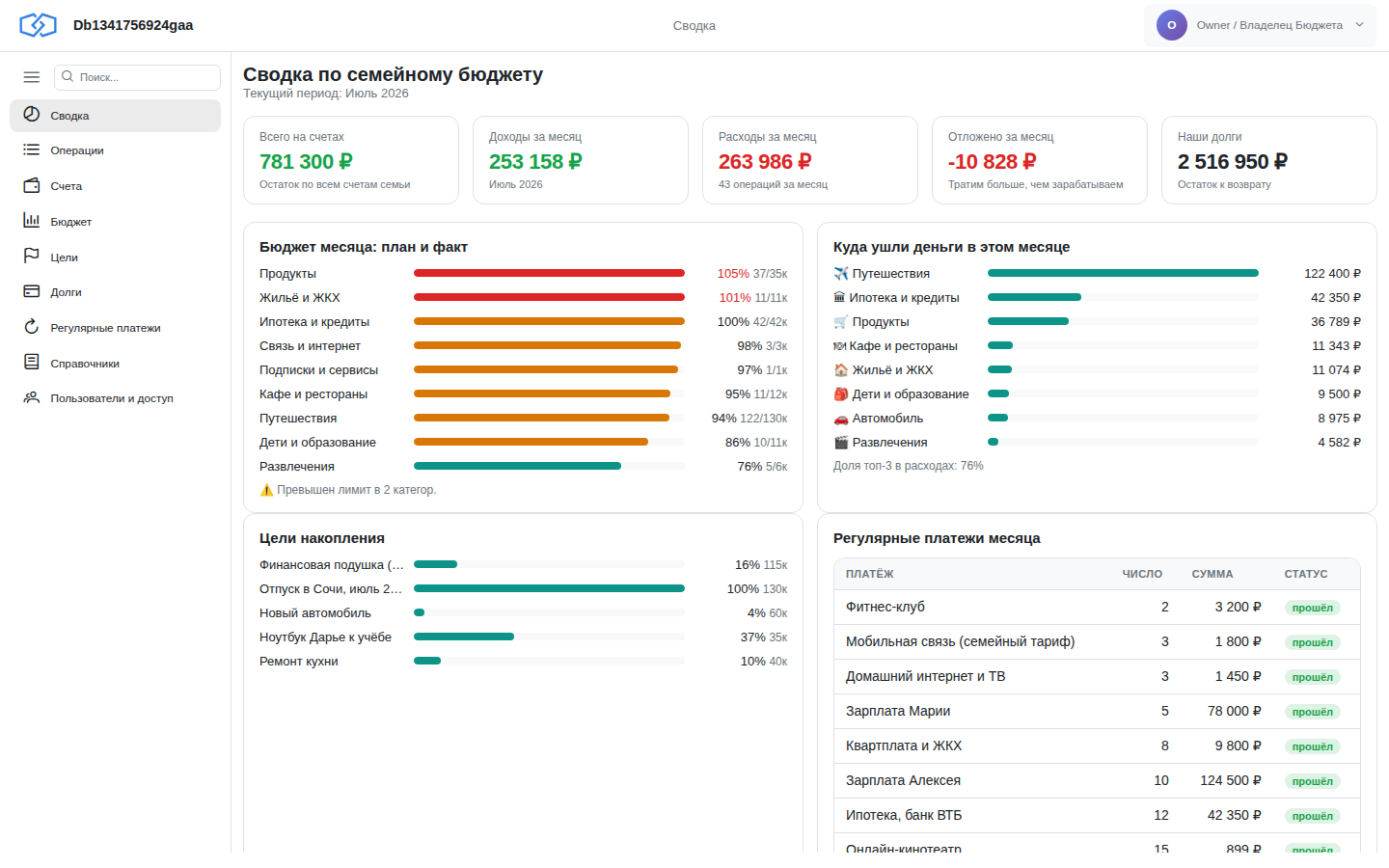Select the Долги card icon
Screen dimensions: 1389x868
tap(32, 291)
